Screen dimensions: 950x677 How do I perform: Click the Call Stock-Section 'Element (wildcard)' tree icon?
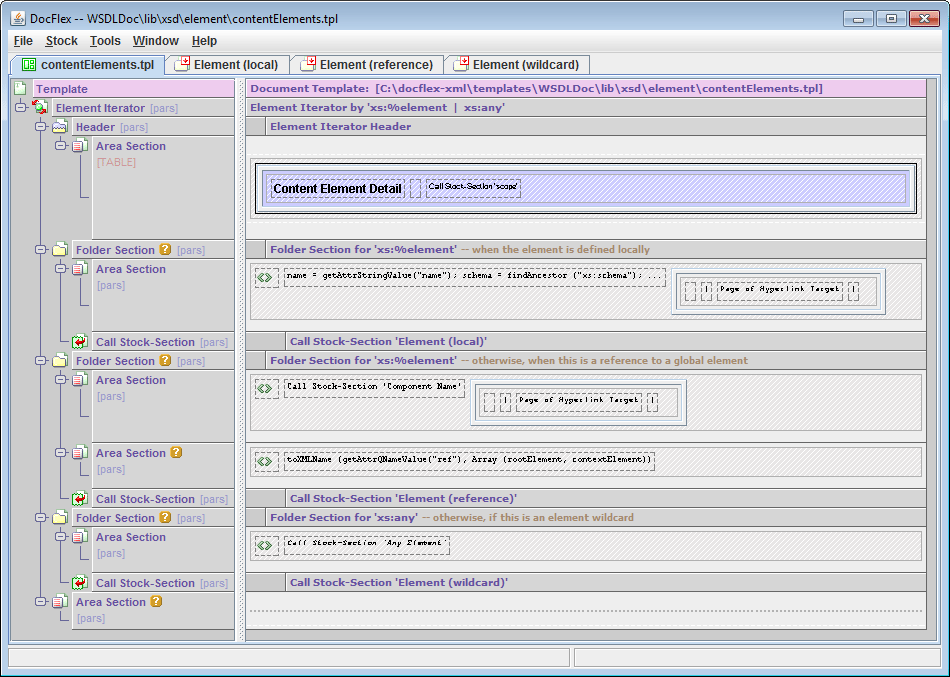(x=80, y=583)
